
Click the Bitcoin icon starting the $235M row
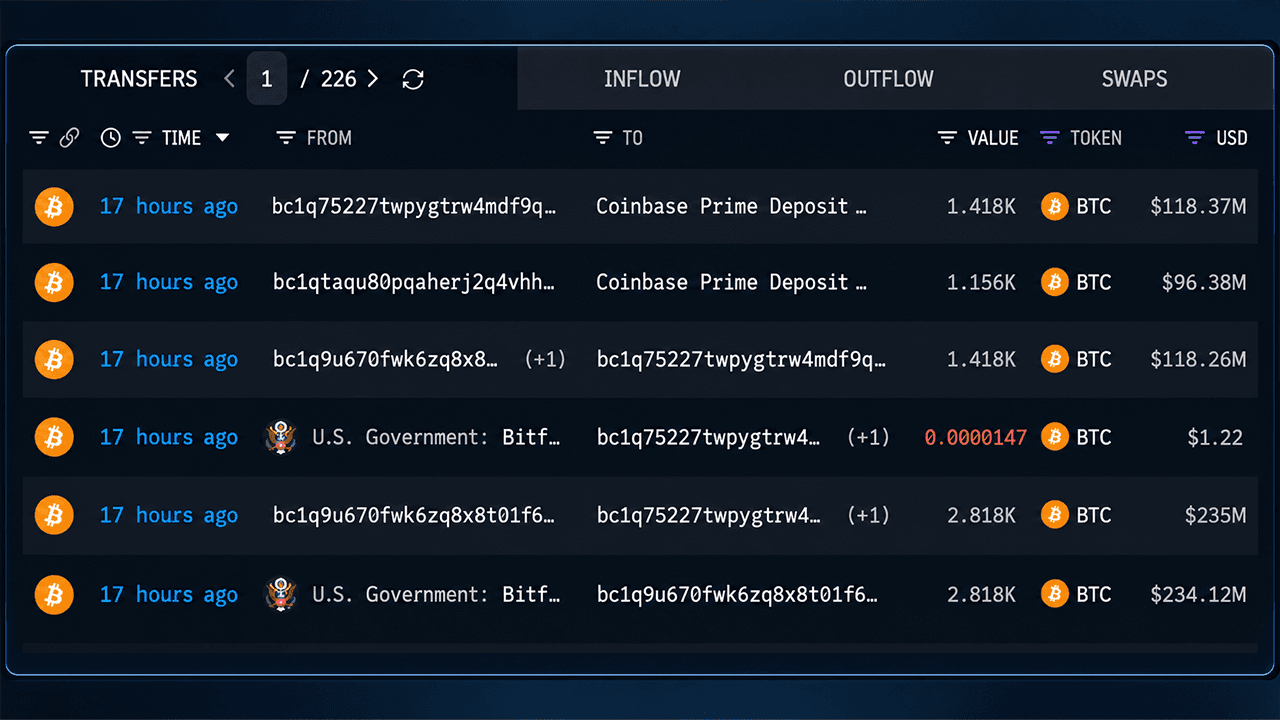[x=54, y=515]
